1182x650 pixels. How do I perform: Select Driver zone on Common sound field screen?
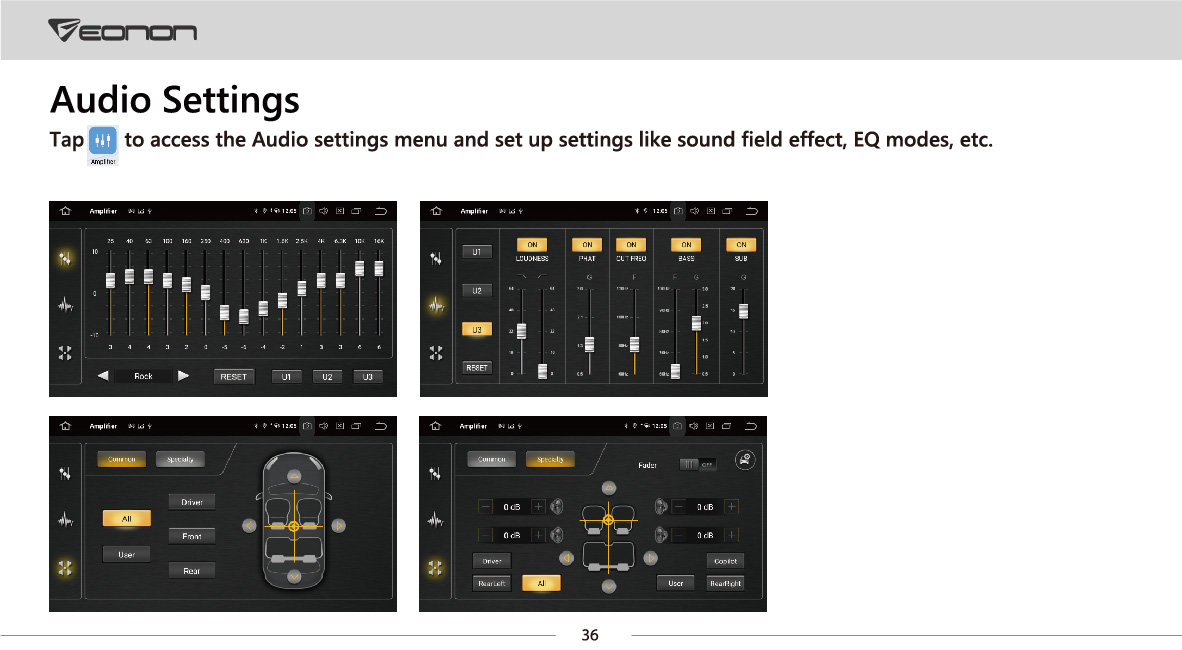[x=192, y=502]
